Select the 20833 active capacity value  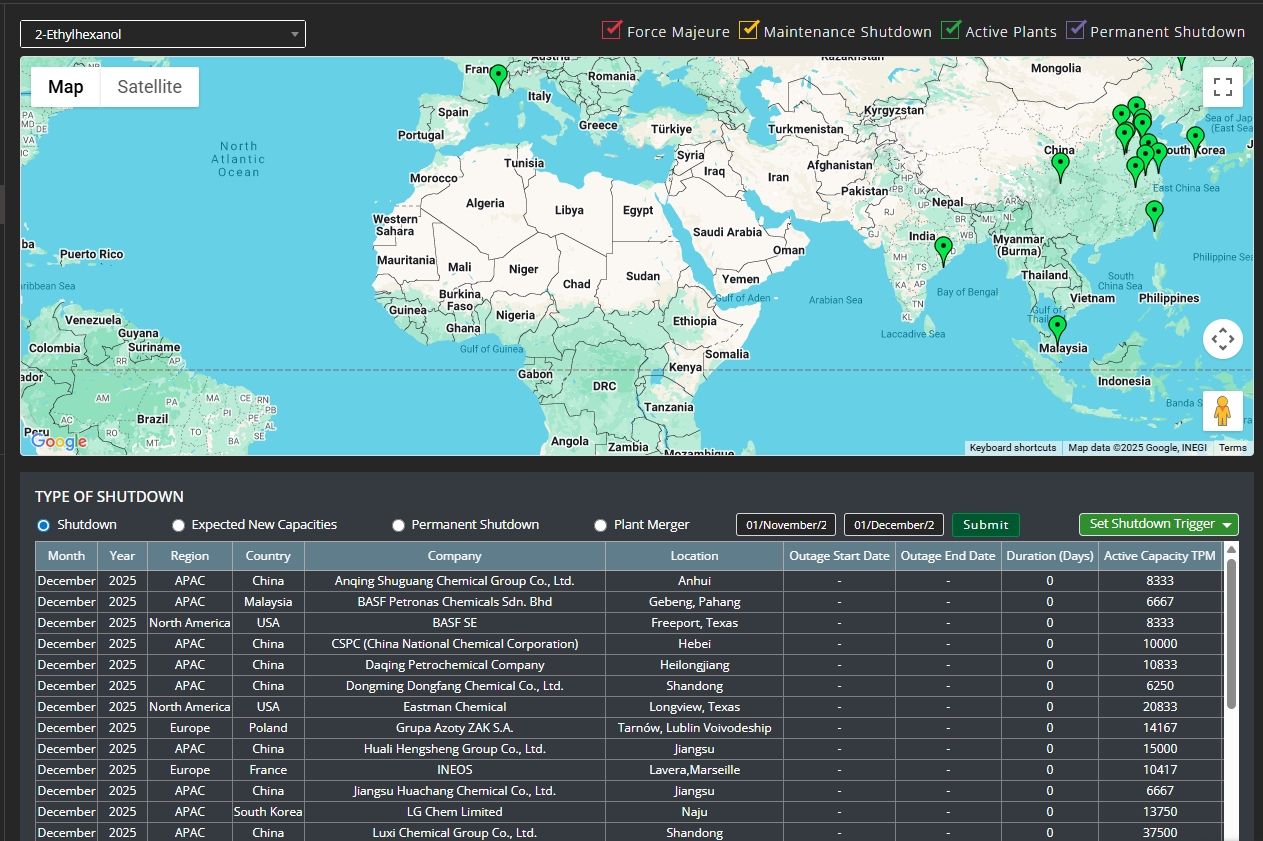pos(1160,707)
